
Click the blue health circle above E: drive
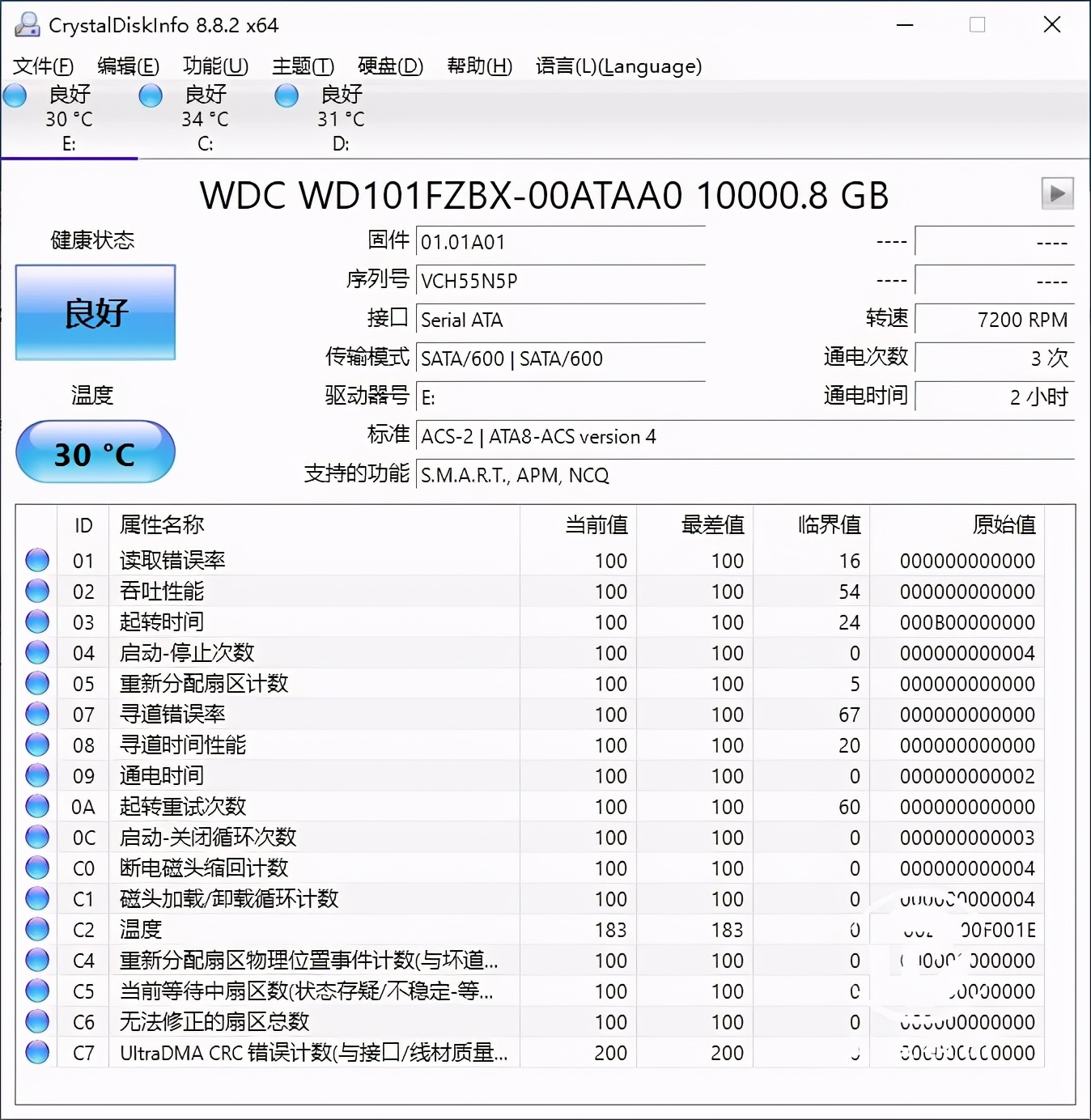[14, 95]
